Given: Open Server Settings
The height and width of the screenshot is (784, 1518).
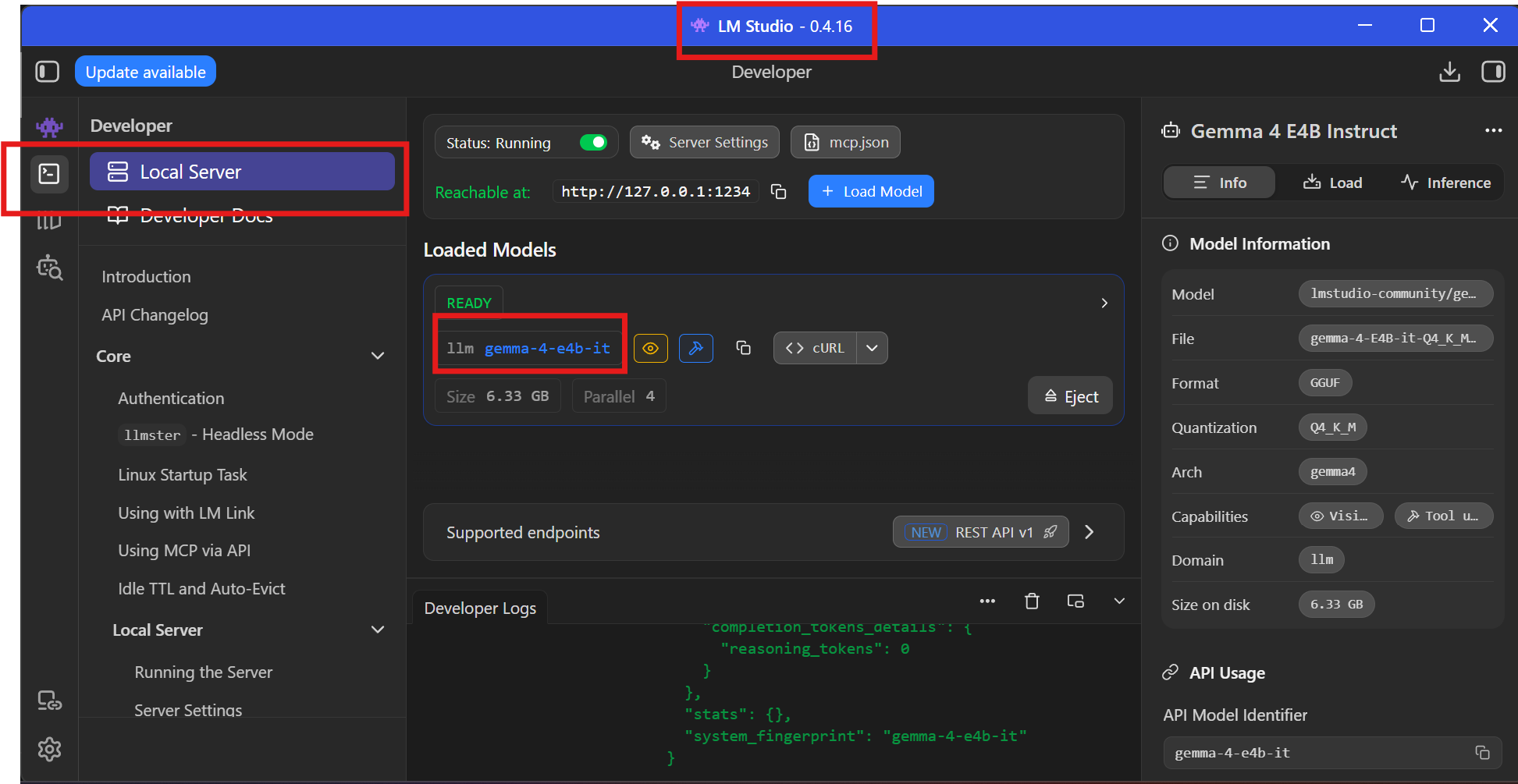Looking at the screenshot, I should click(x=705, y=142).
